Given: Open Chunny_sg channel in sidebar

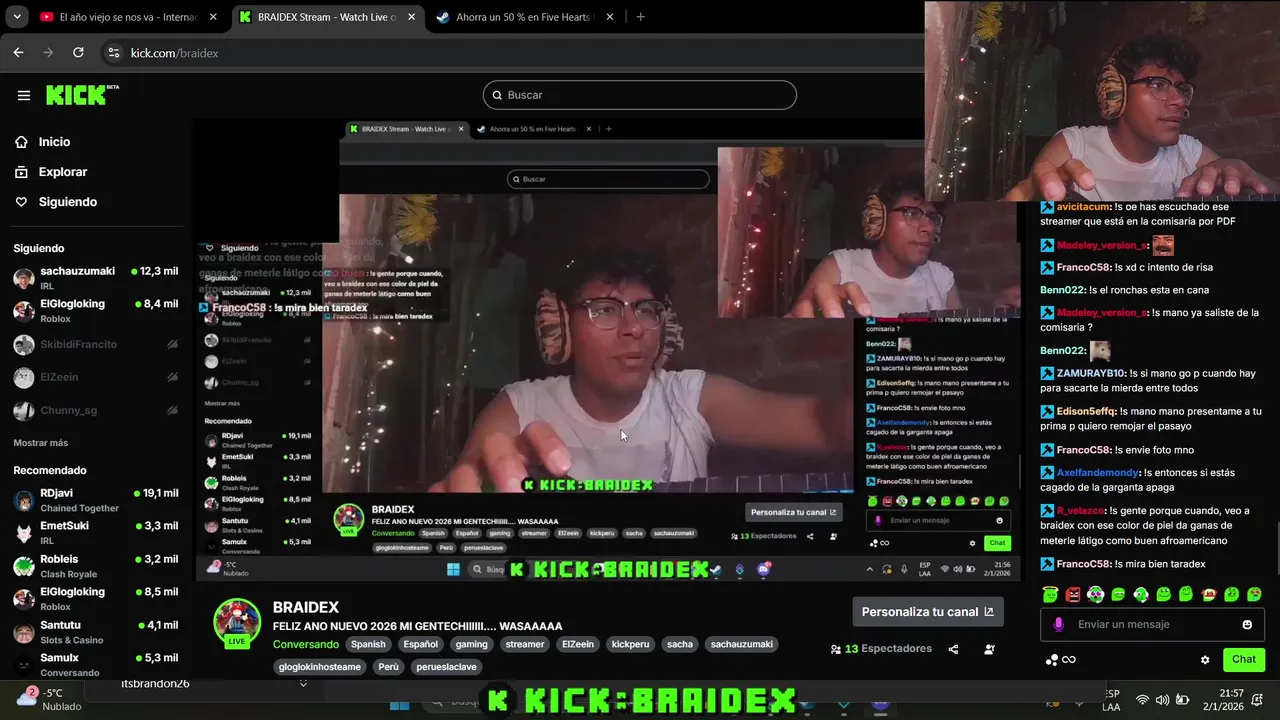Looking at the screenshot, I should (95, 411).
